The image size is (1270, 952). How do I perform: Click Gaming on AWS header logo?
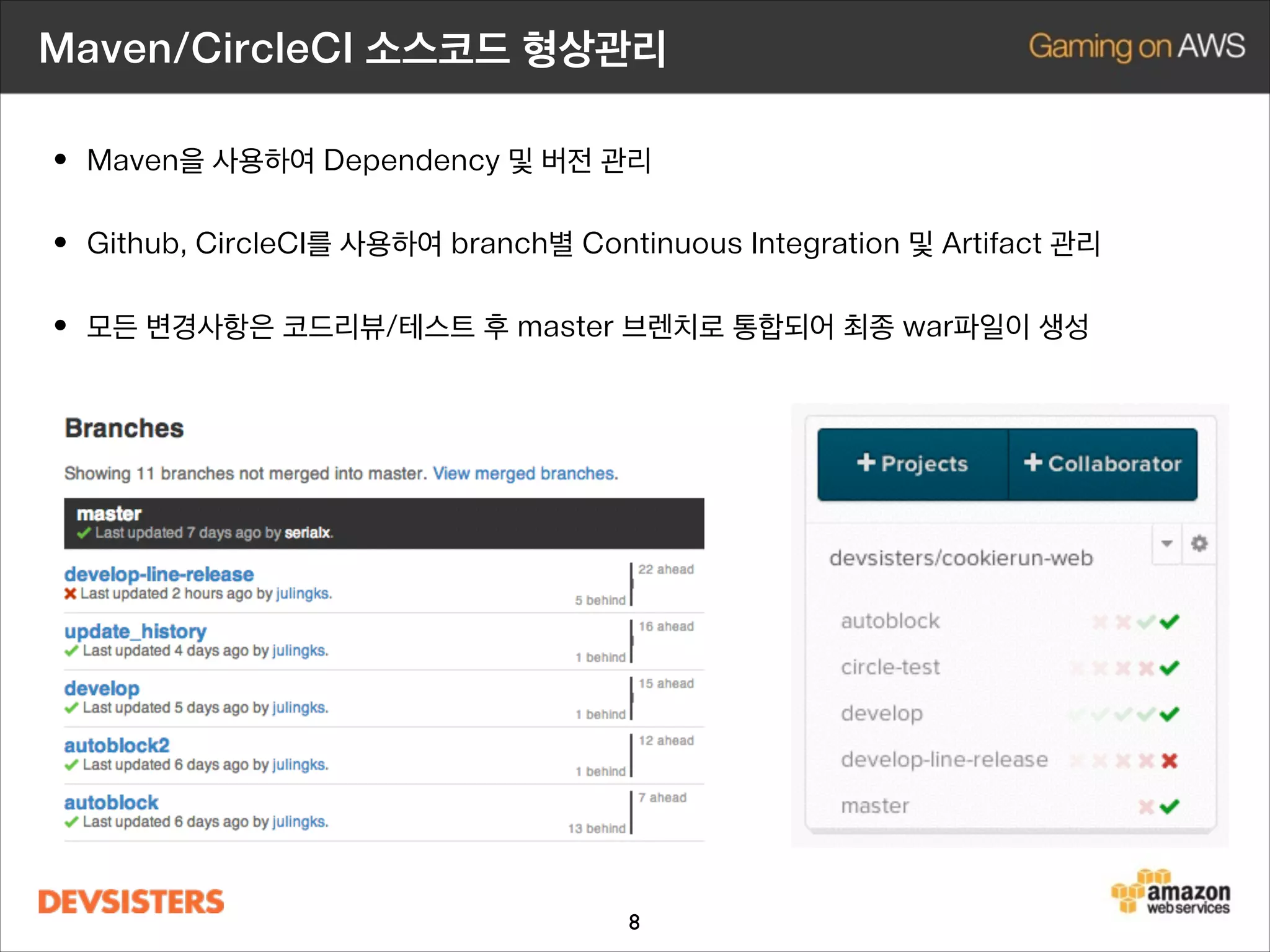pyautogui.click(x=1136, y=47)
